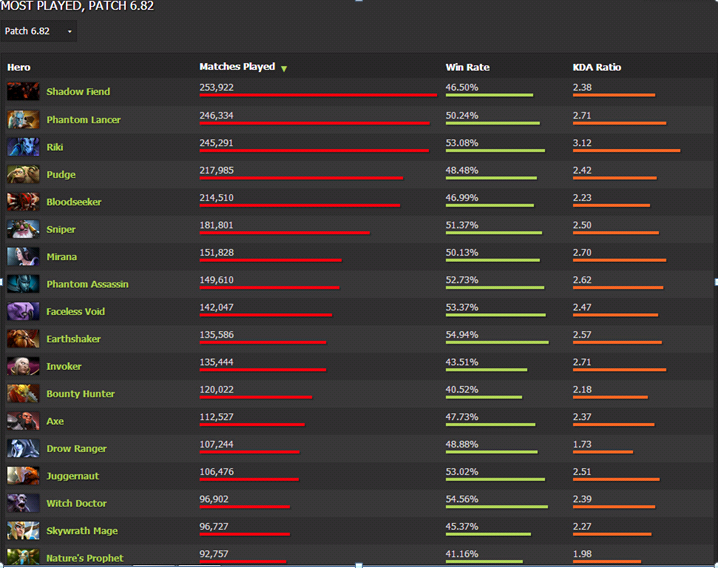Select the 43.51% win rate value
The image size is (718, 568).
point(462,362)
